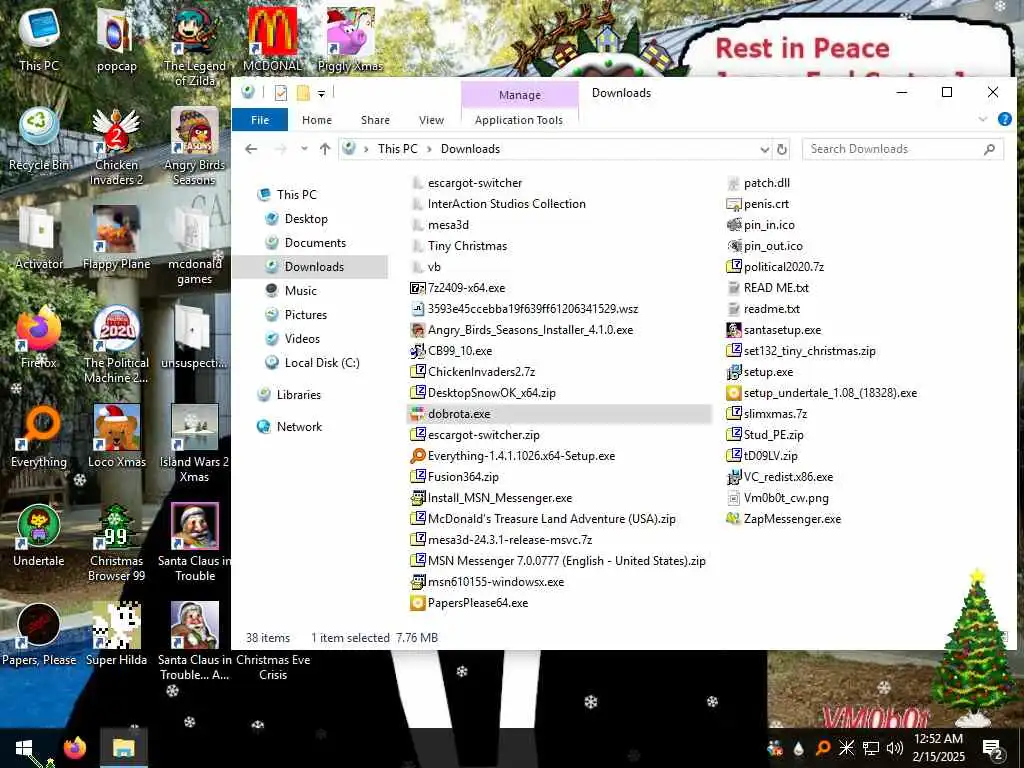Select the Loco Xmas desktop shortcut
Image resolution: width=1024 pixels, height=768 pixels.
(116, 438)
